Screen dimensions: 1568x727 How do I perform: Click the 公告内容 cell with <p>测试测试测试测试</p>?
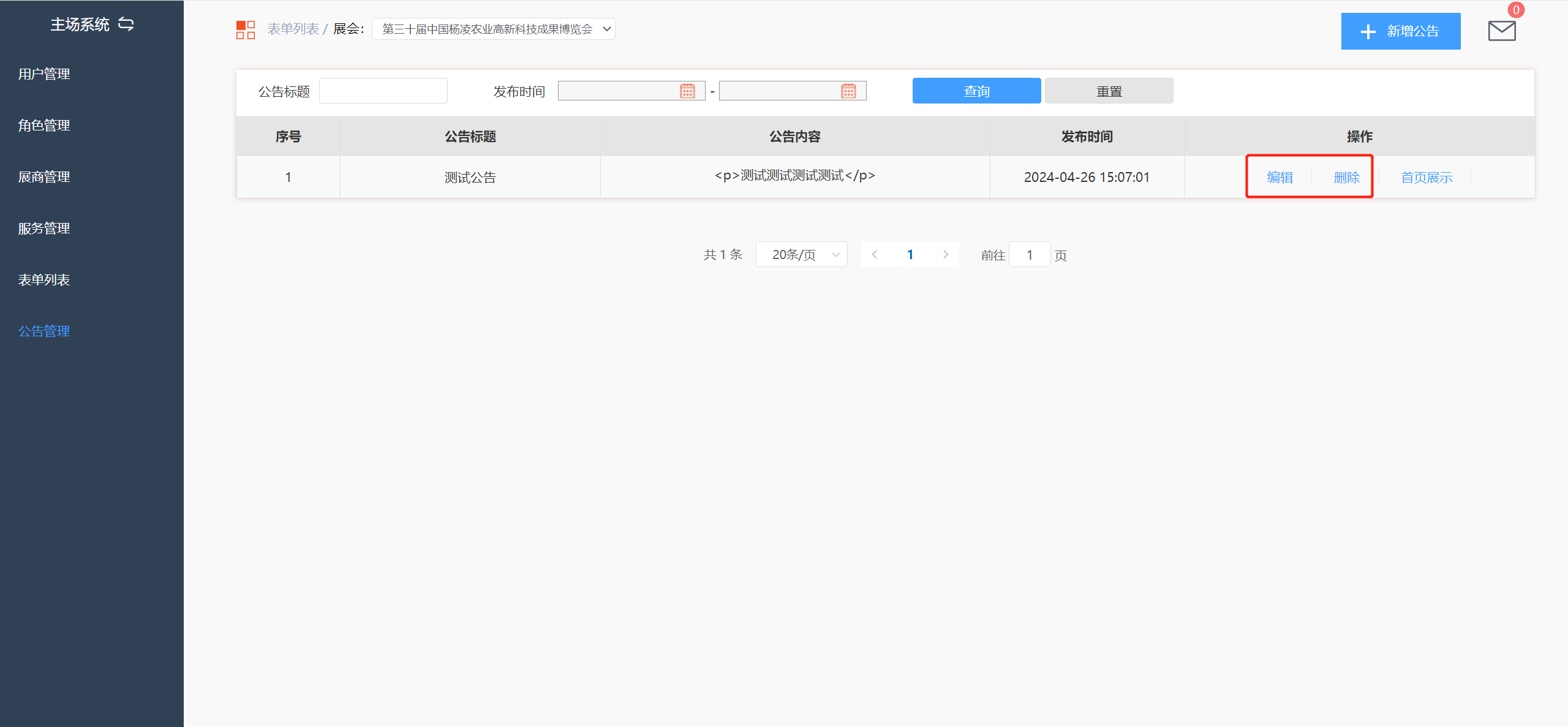coord(794,176)
